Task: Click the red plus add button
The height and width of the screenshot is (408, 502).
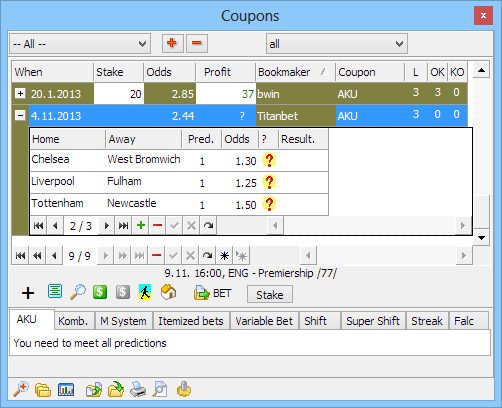Action: click(x=173, y=43)
